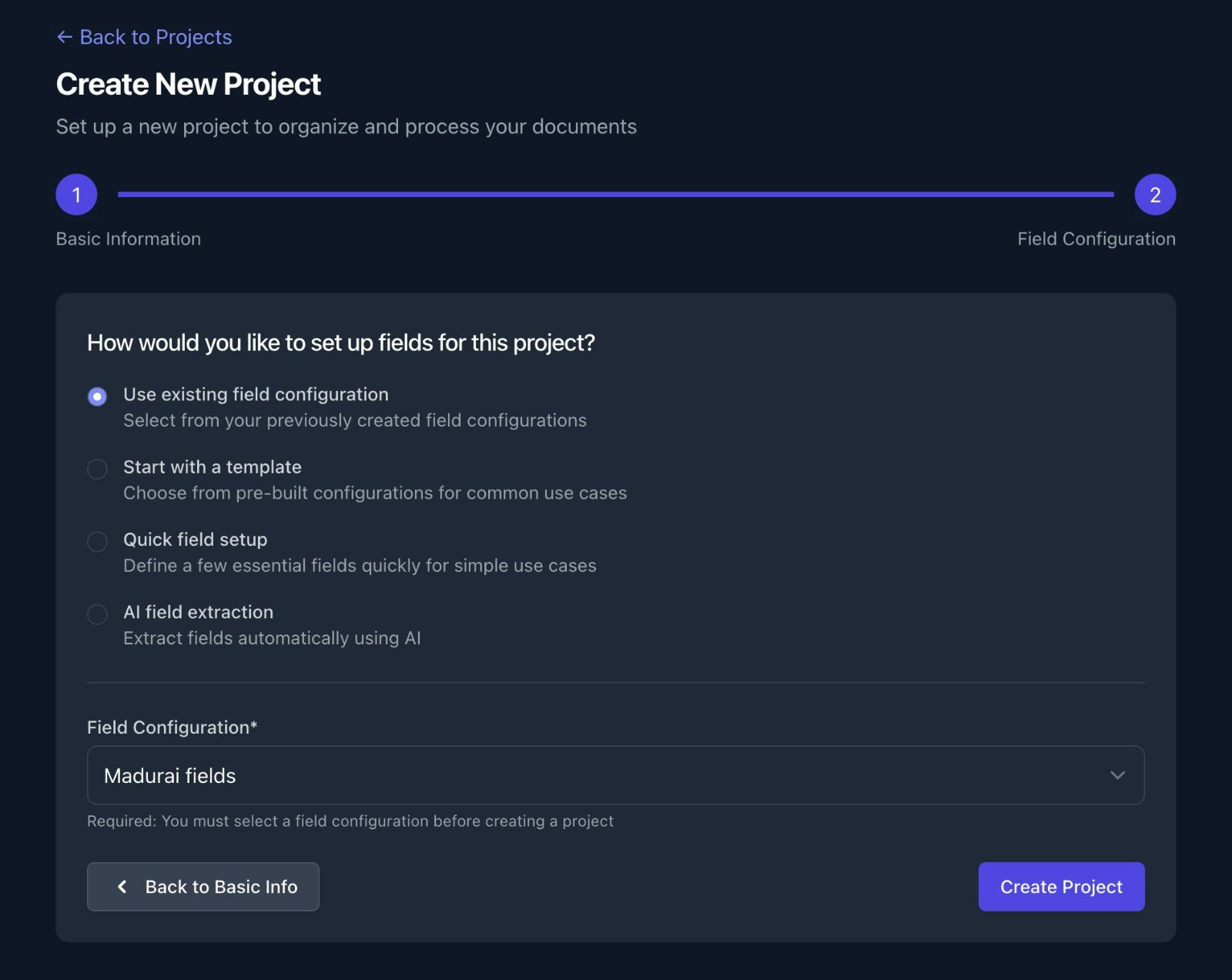Select the 'Use existing field configuration' radio button
1232x980 pixels.
pos(97,396)
